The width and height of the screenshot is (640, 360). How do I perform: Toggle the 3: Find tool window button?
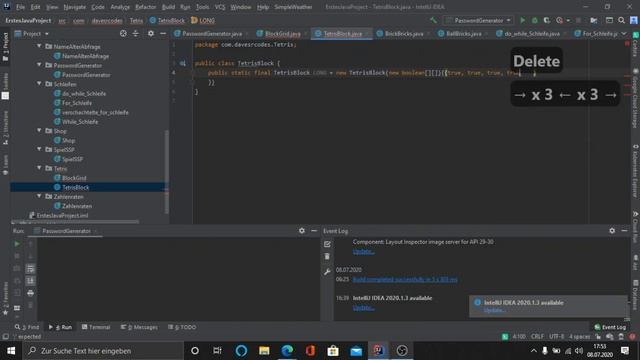coord(27,327)
